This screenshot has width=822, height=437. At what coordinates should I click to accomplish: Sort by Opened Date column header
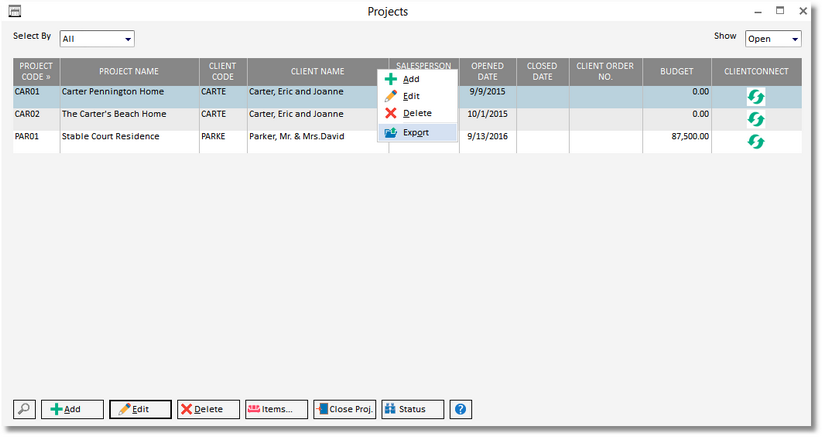click(488, 72)
